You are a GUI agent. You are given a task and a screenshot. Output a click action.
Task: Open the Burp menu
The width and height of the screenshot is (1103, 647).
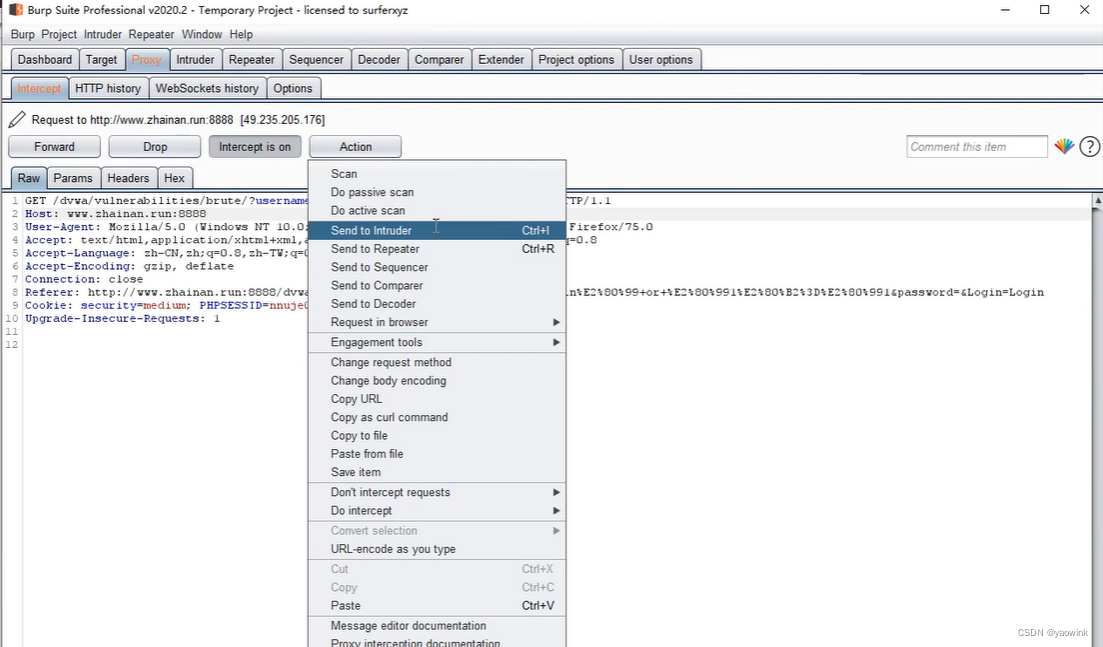coord(23,34)
